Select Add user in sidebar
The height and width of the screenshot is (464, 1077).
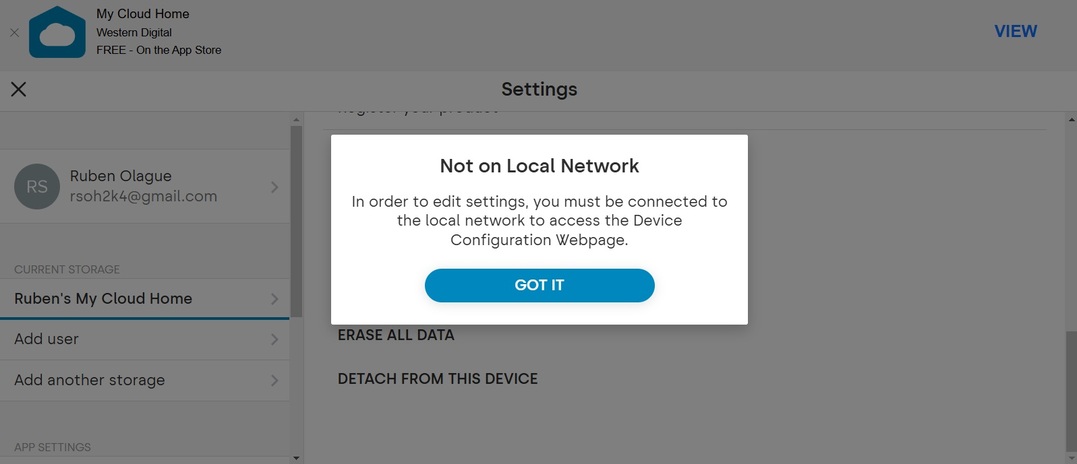coord(144,340)
